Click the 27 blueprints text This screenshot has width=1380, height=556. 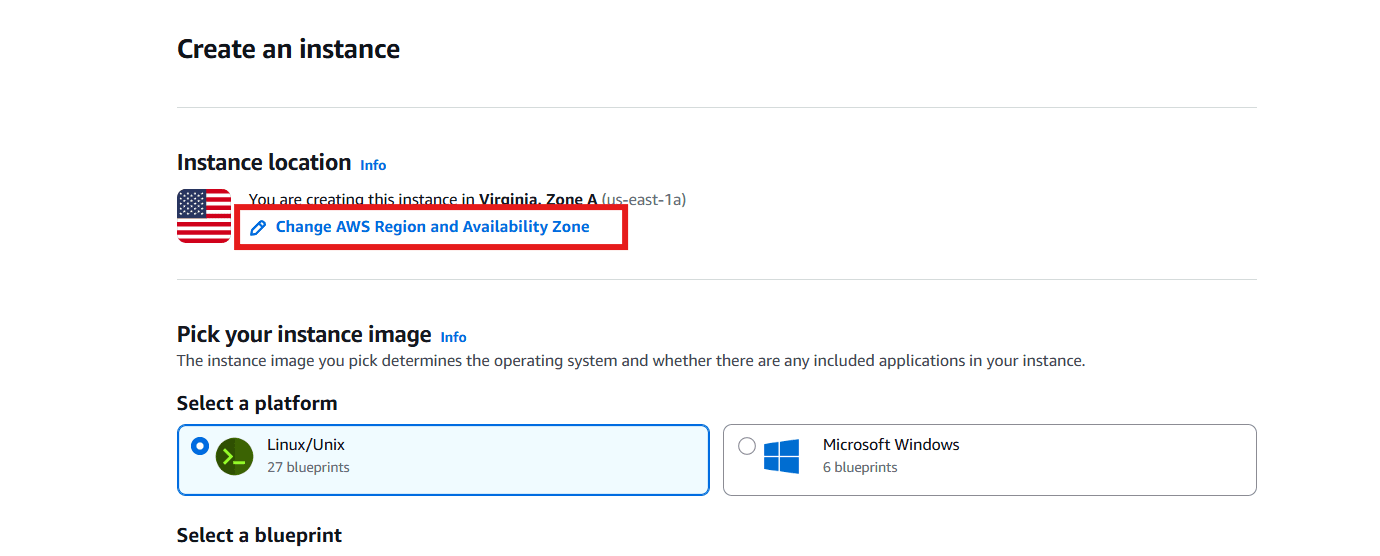click(x=308, y=467)
